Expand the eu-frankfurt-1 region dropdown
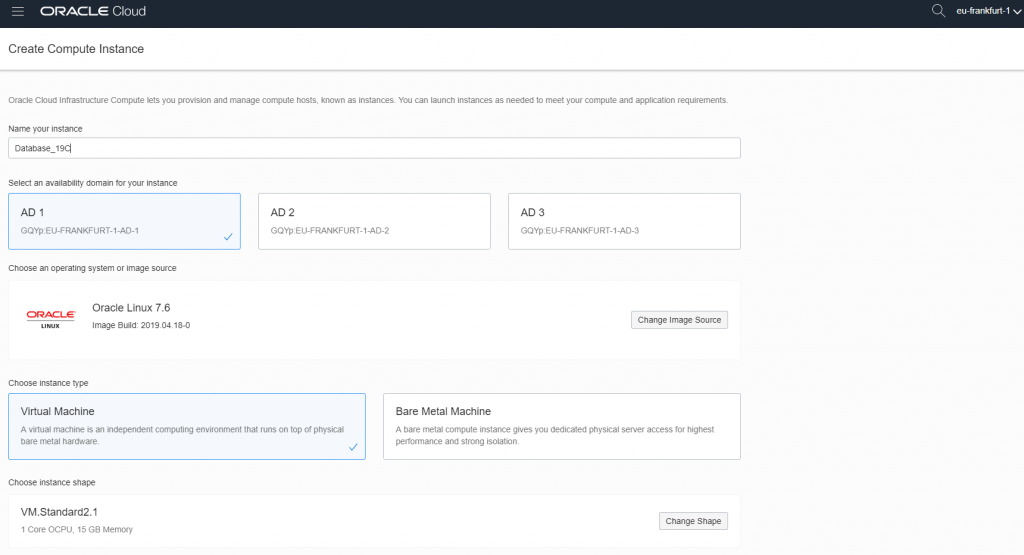Image resolution: width=1024 pixels, height=555 pixels. 988,11
